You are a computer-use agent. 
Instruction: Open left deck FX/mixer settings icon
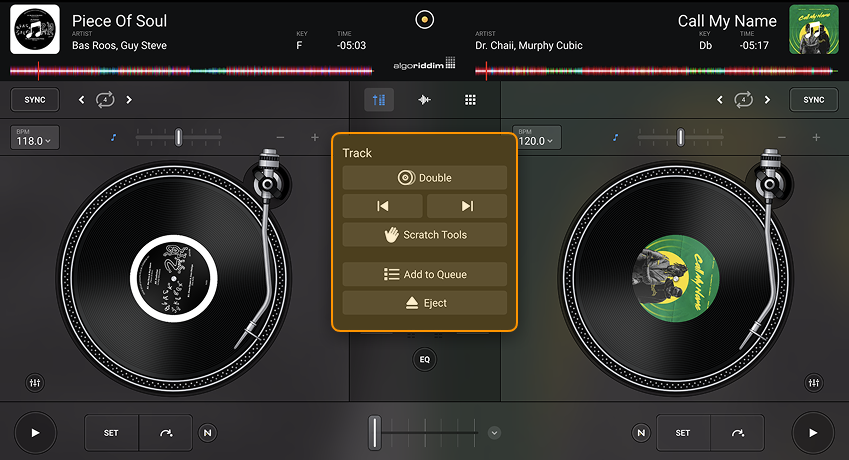35,383
